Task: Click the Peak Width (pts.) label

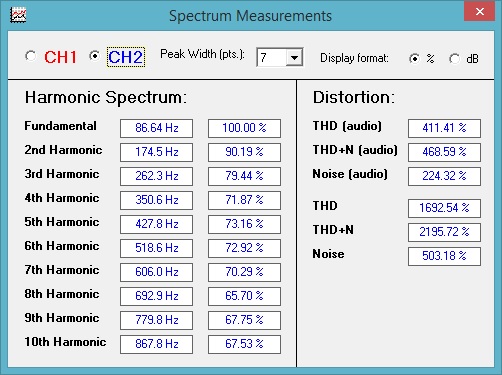Action: pyautogui.click(x=202, y=54)
